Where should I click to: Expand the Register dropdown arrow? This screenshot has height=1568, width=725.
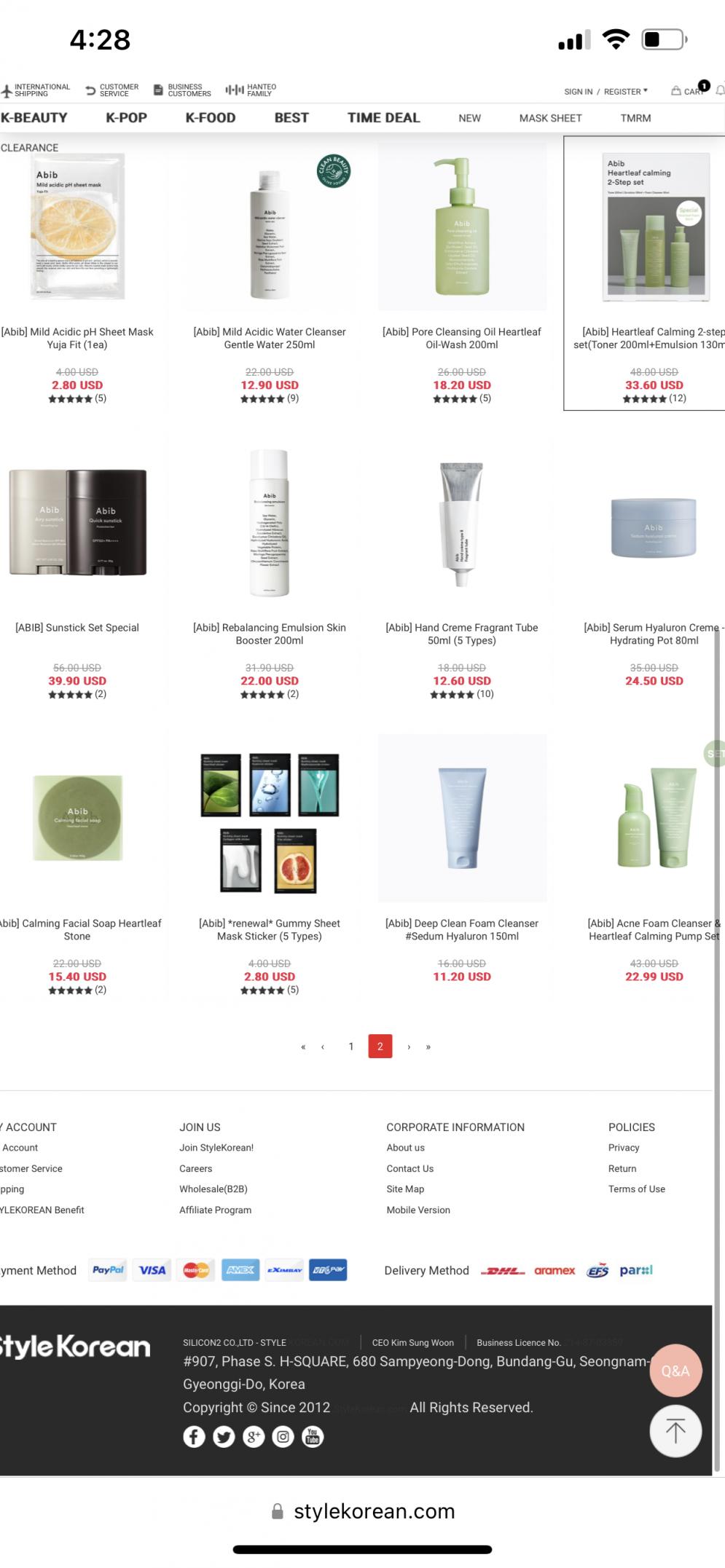pos(646,91)
